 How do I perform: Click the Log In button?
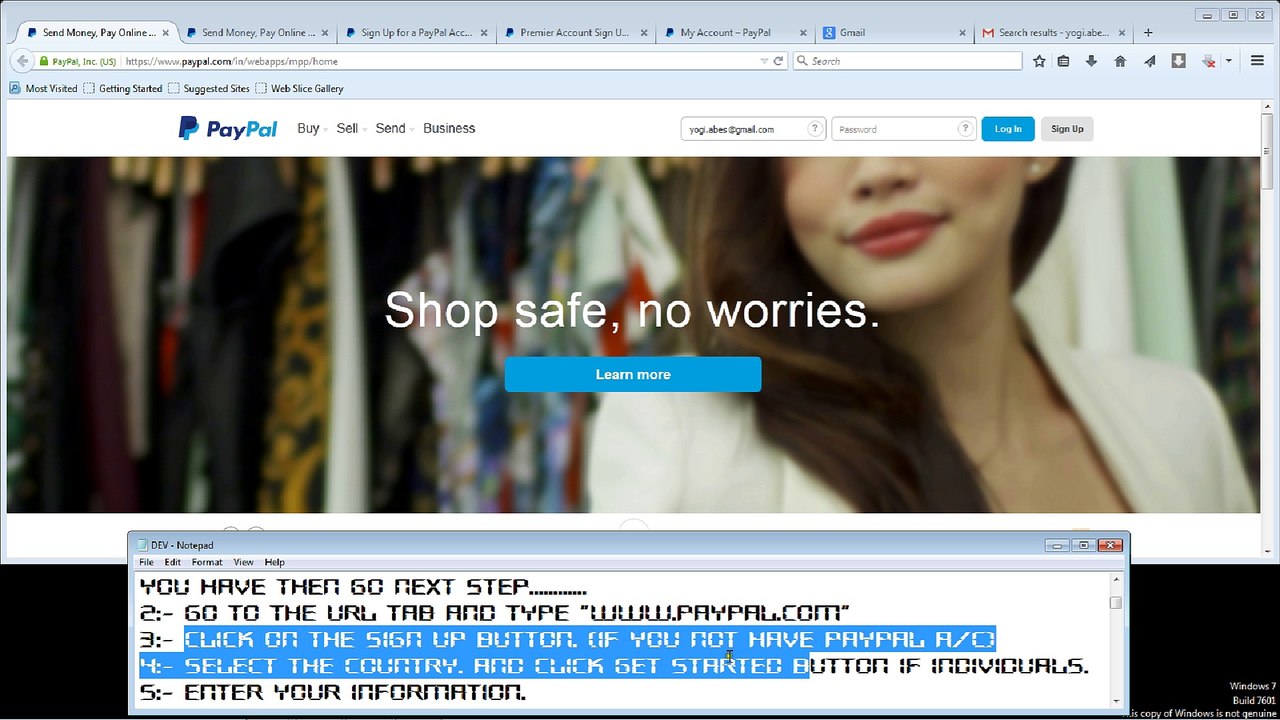pyautogui.click(x=1008, y=129)
